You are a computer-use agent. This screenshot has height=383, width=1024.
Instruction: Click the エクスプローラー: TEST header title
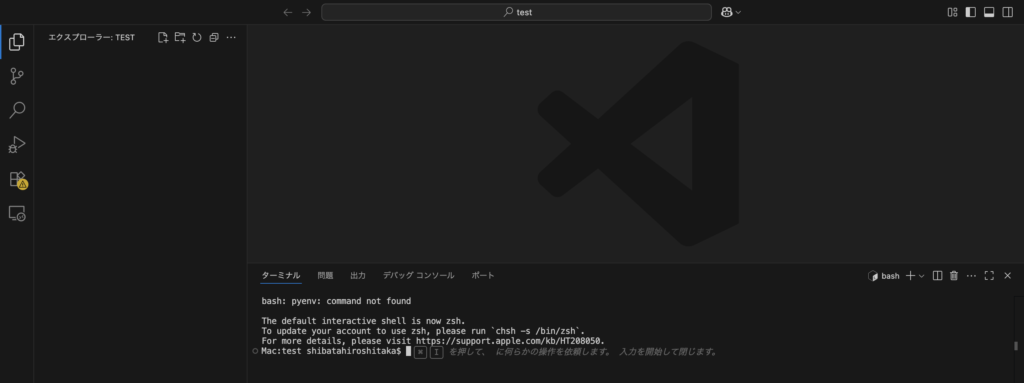click(x=91, y=37)
